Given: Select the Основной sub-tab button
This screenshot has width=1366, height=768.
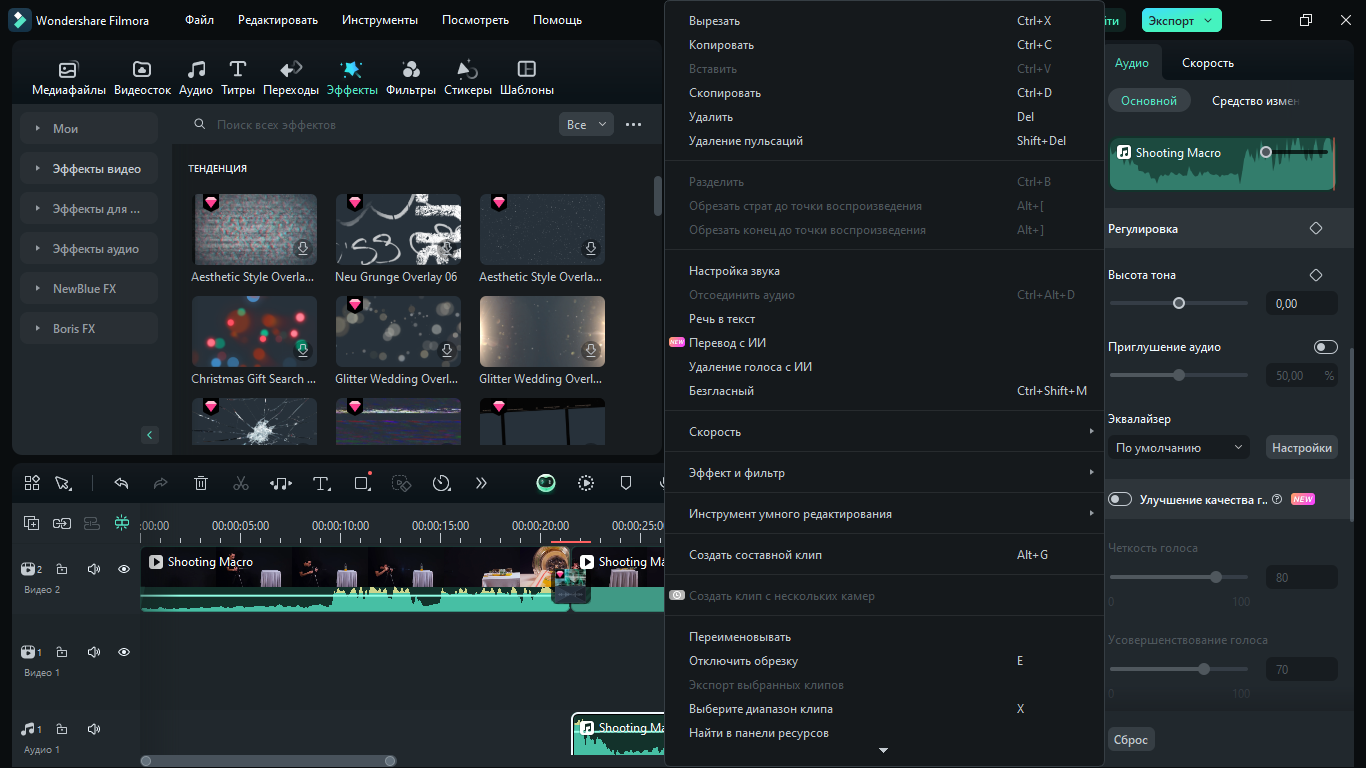Looking at the screenshot, I should pyautogui.click(x=1149, y=101).
